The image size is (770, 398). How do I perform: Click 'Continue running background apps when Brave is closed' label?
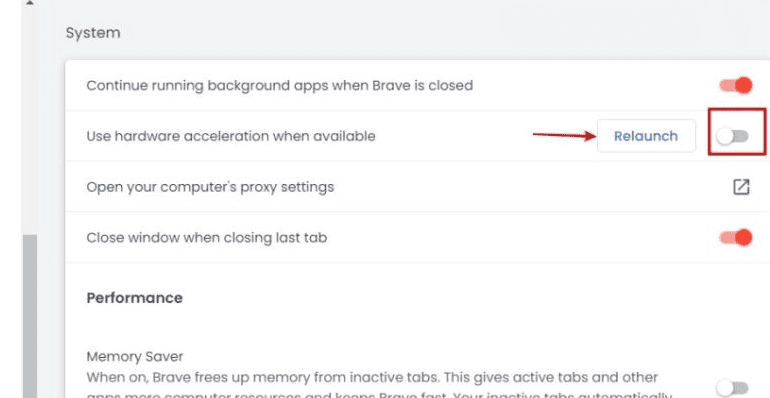pyautogui.click(x=279, y=85)
